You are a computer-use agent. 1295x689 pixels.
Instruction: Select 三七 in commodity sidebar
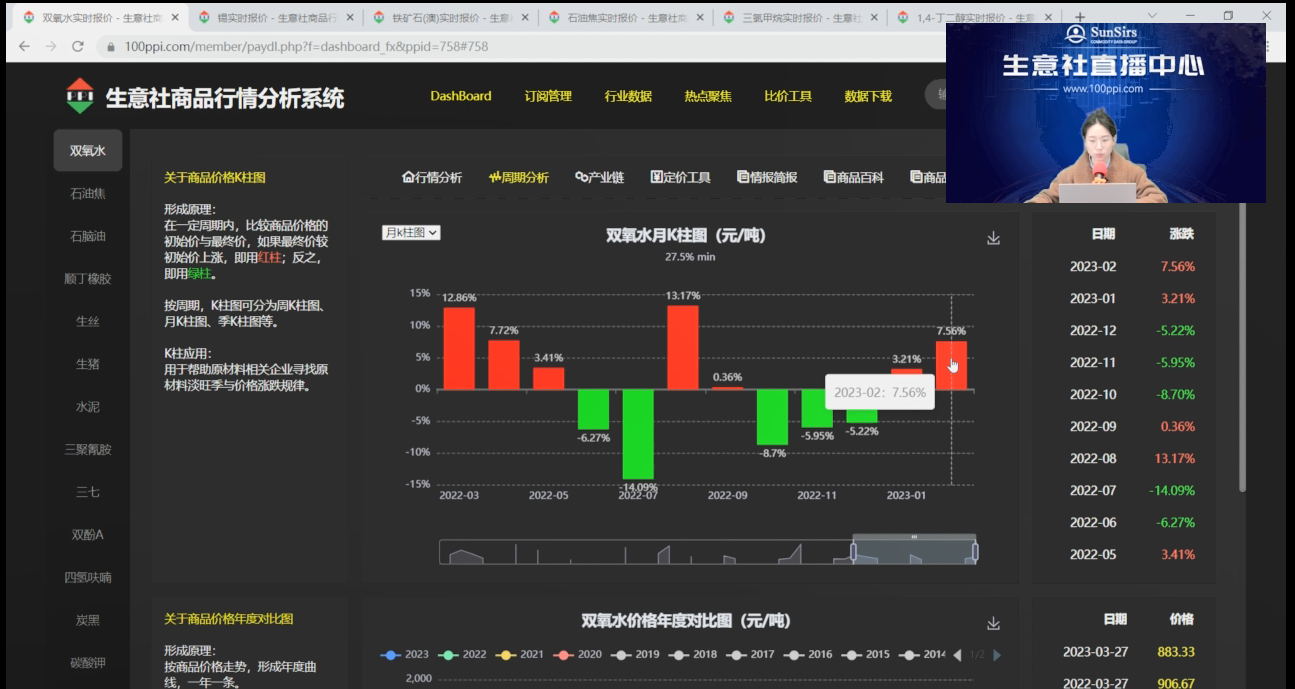click(x=88, y=492)
